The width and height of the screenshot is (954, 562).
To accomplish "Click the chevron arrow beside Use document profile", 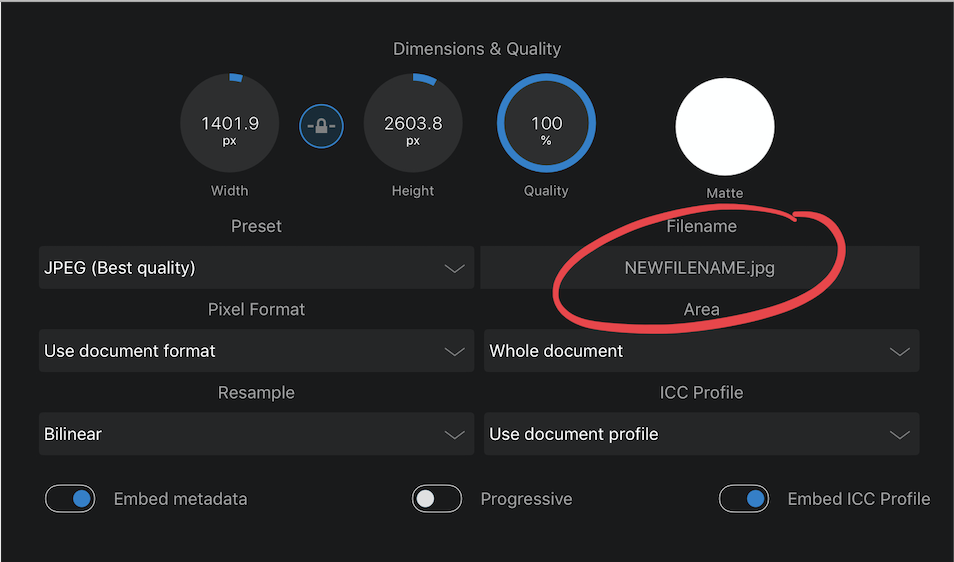I will pyautogui.click(x=899, y=435).
